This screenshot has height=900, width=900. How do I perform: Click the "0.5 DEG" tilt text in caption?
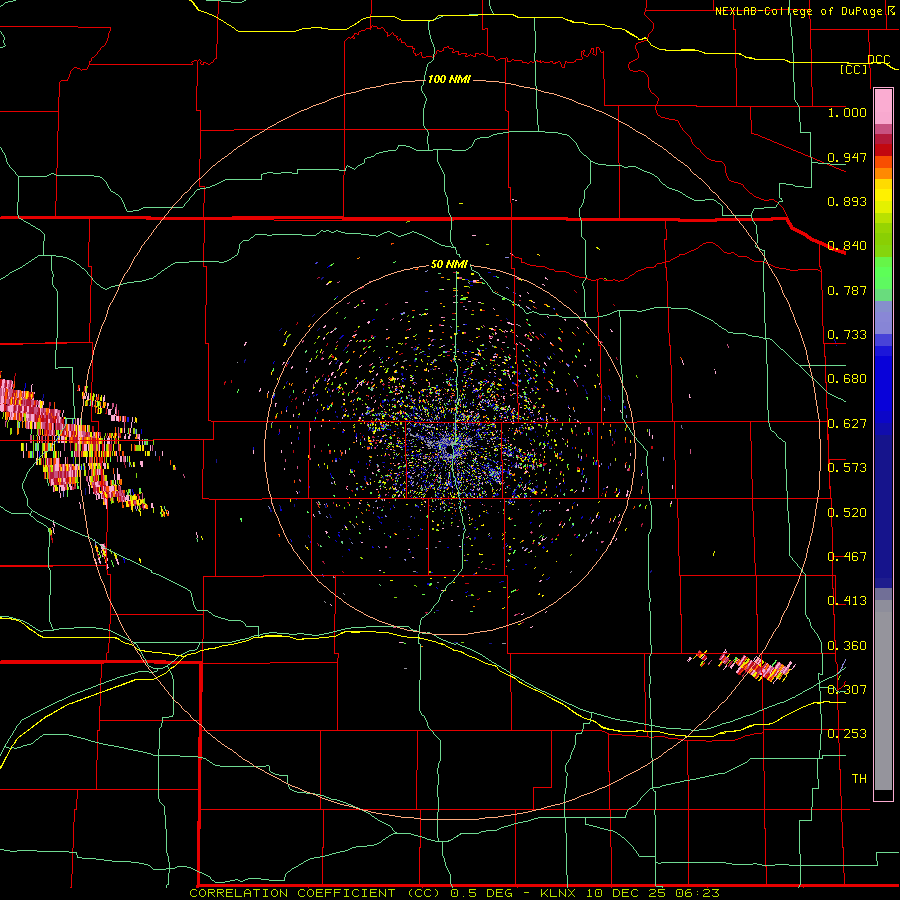483,893
